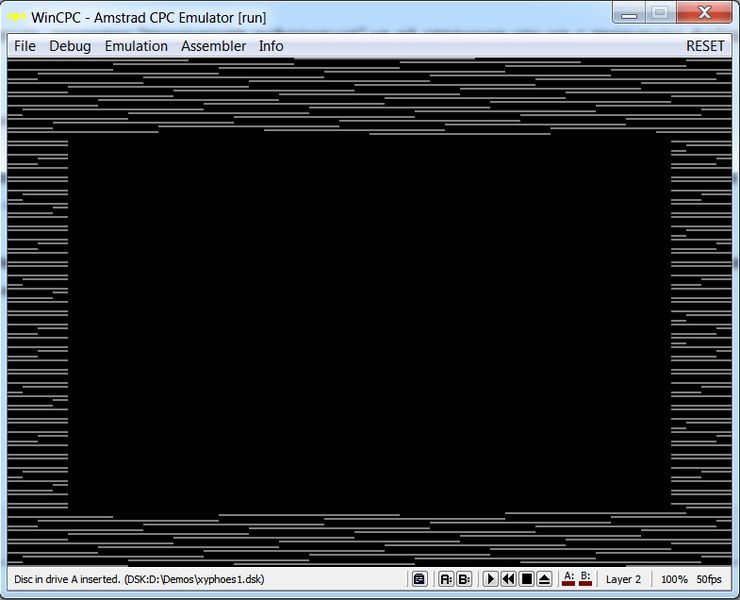This screenshot has height=600, width=740.
Task: Open the Emulation menu
Action: click(136, 46)
